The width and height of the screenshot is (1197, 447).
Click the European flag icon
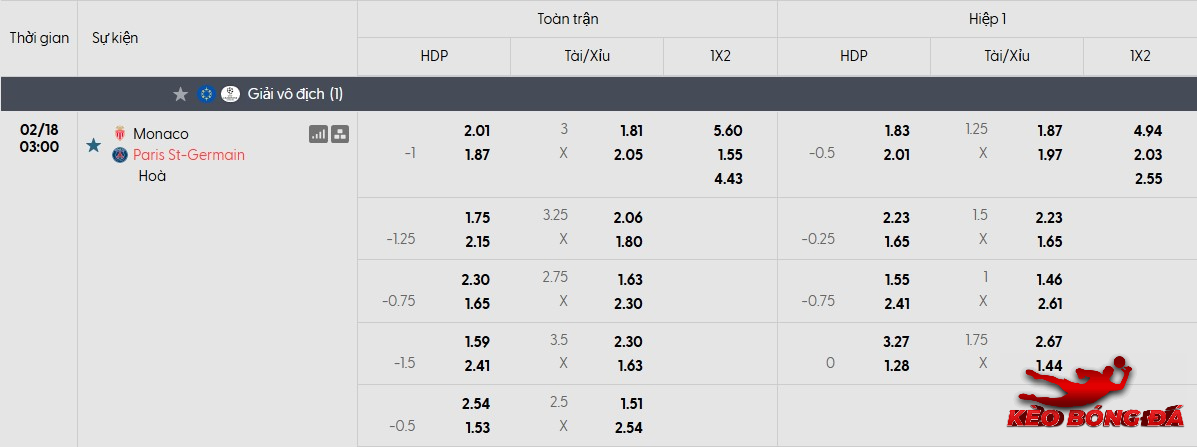[x=206, y=94]
